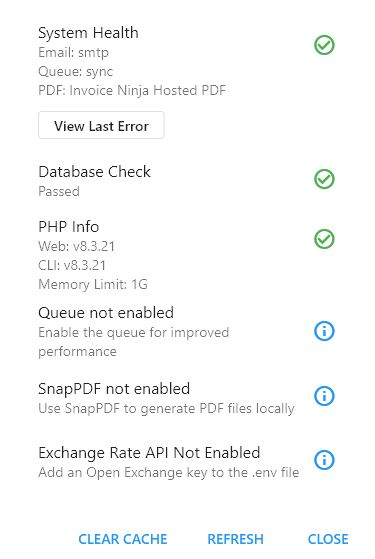This screenshot has height=559, width=375.
Task: Click 'Add an Open Exchange key' description
Action: click(x=169, y=472)
